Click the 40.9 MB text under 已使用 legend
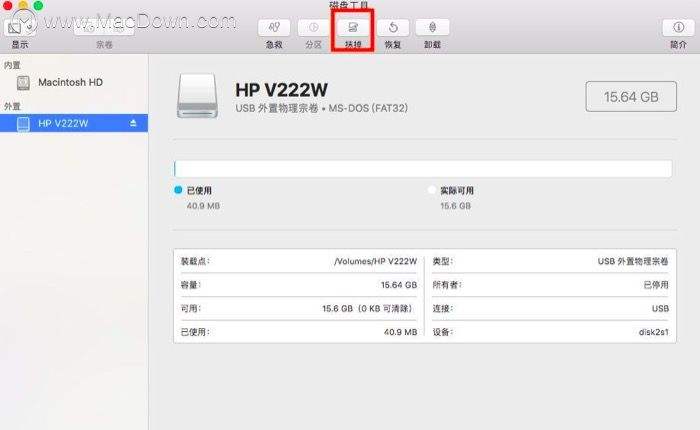The width and height of the screenshot is (700, 430). [x=203, y=206]
